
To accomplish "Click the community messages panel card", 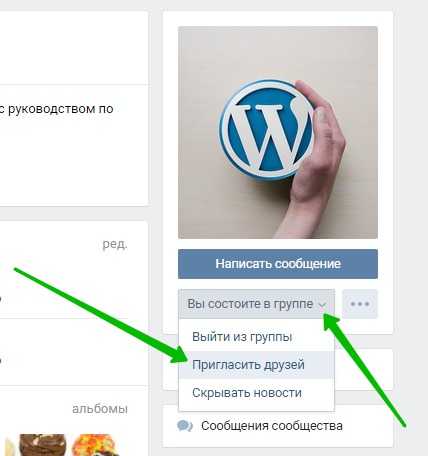I will (278, 426).
